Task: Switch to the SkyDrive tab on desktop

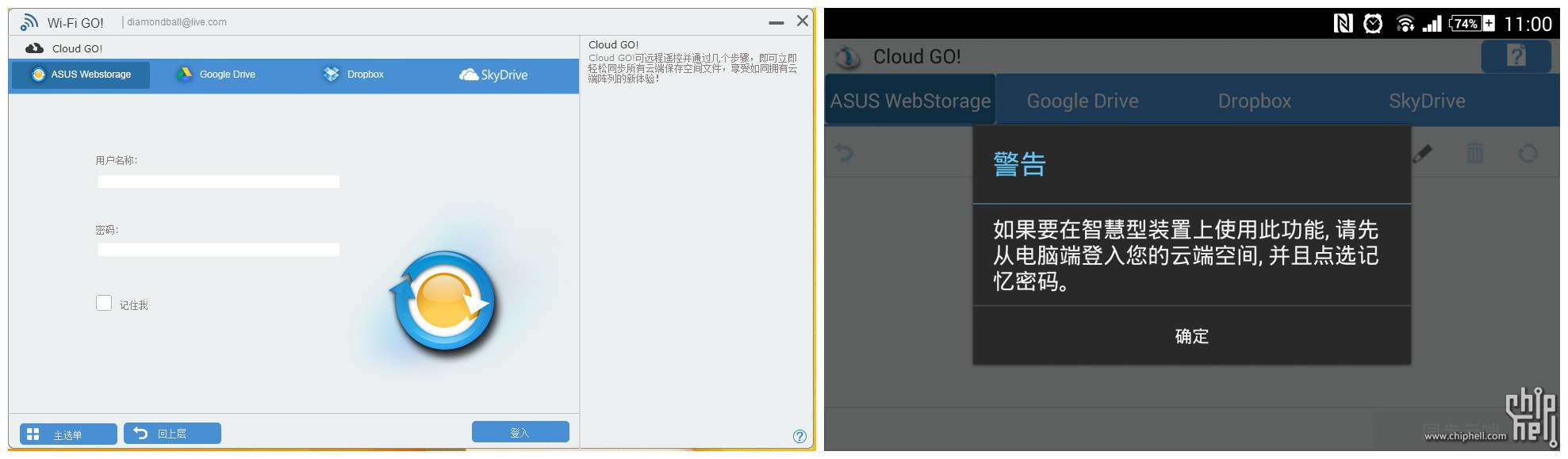Action: click(493, 75)
